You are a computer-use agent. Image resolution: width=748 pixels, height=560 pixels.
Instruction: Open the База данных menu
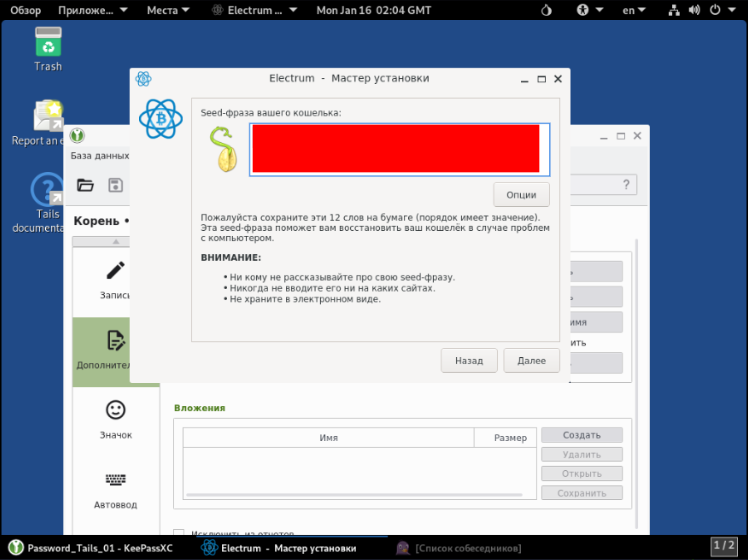click(100, 156)
